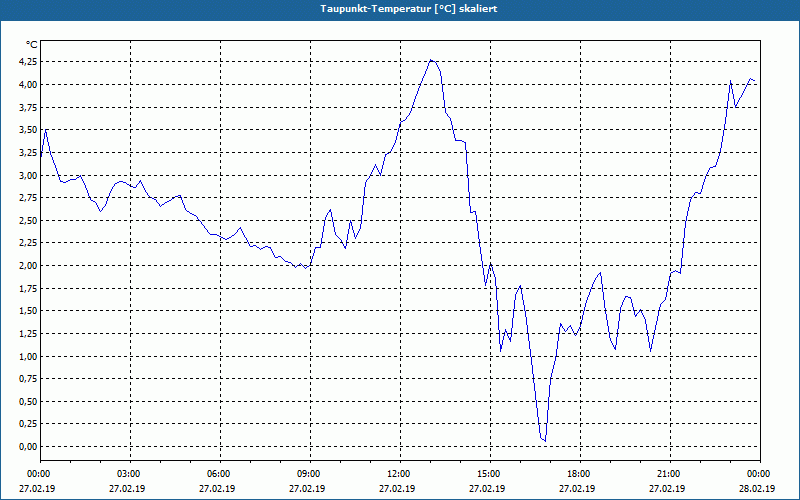Click the °C unit label on the y-axis
Image resolution: width=800 pixels, height=500 pixels.
(x=32, y=45)
